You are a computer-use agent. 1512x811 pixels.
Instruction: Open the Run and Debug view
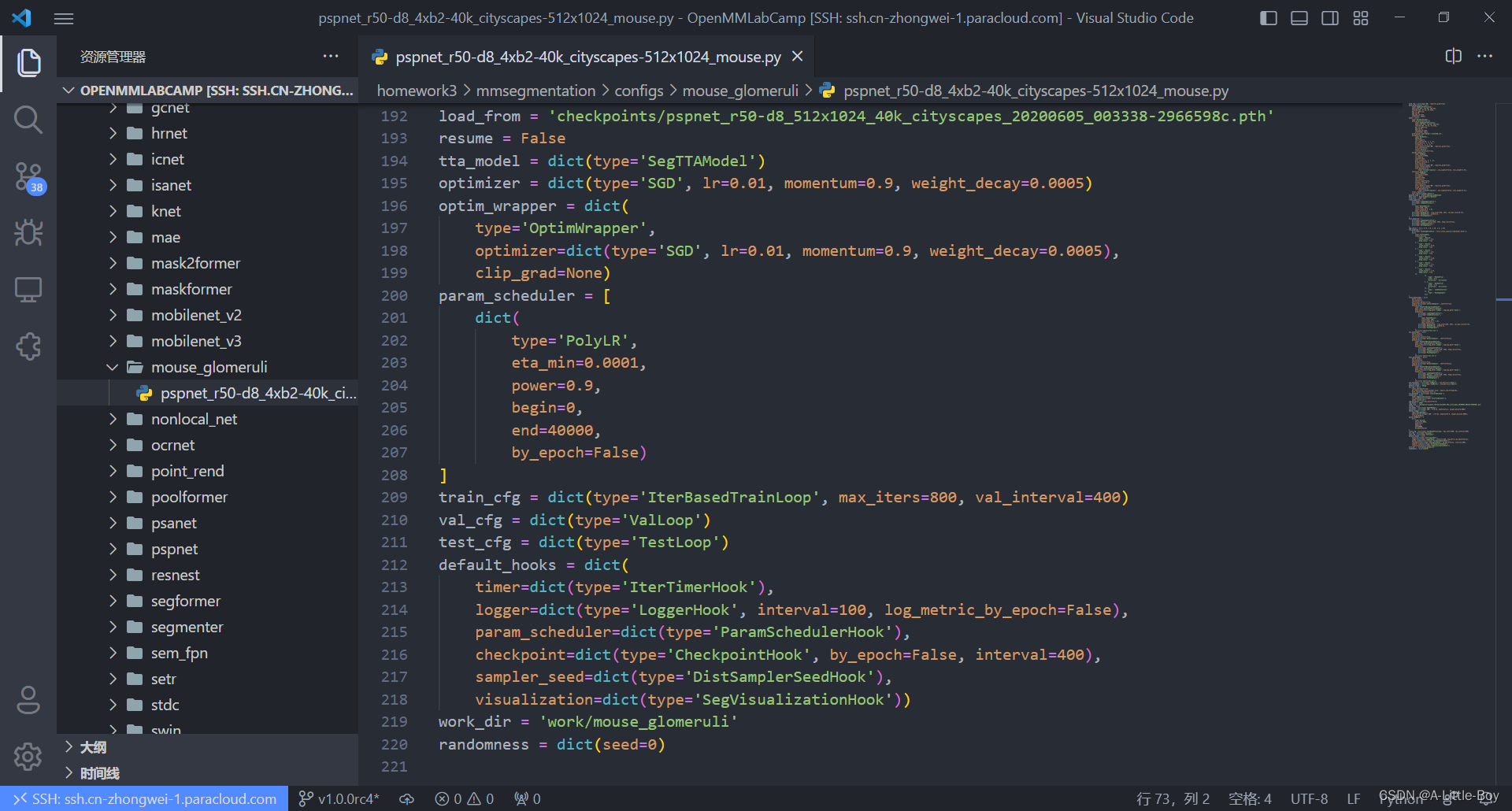point(28,233)
